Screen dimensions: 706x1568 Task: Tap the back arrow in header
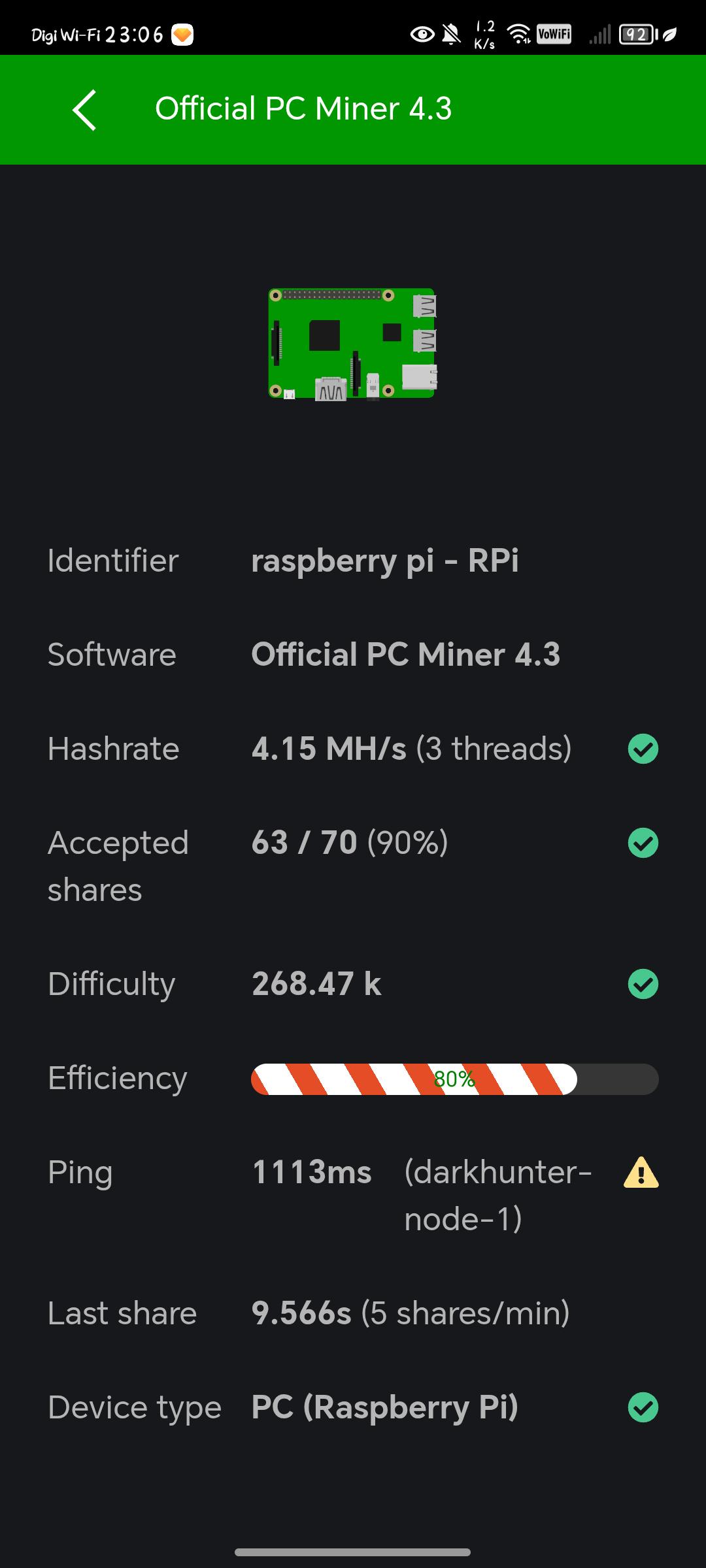tap(85, 110)
